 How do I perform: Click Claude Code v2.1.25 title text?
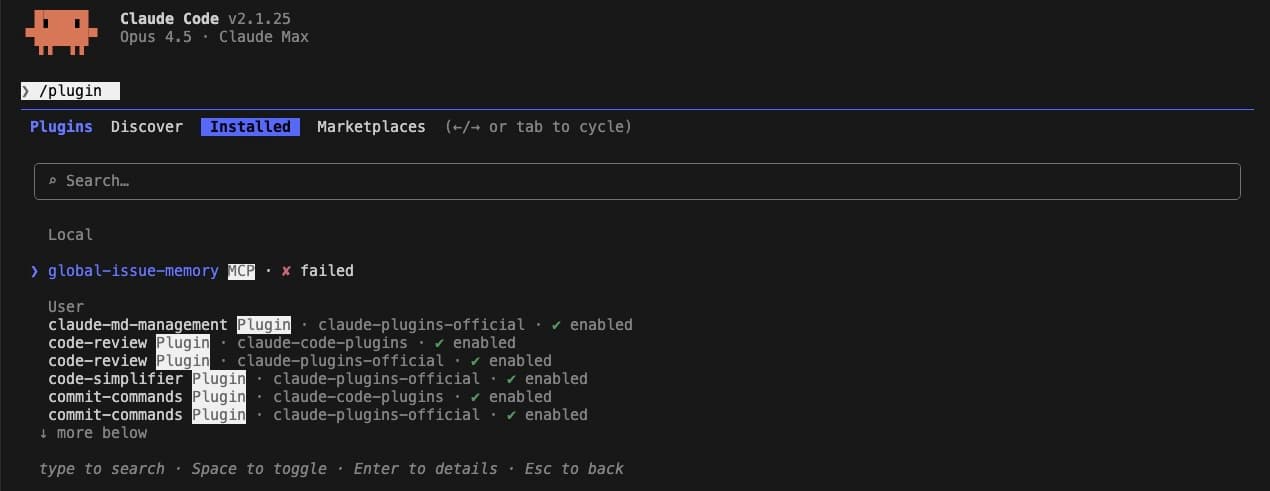point(205,19)
